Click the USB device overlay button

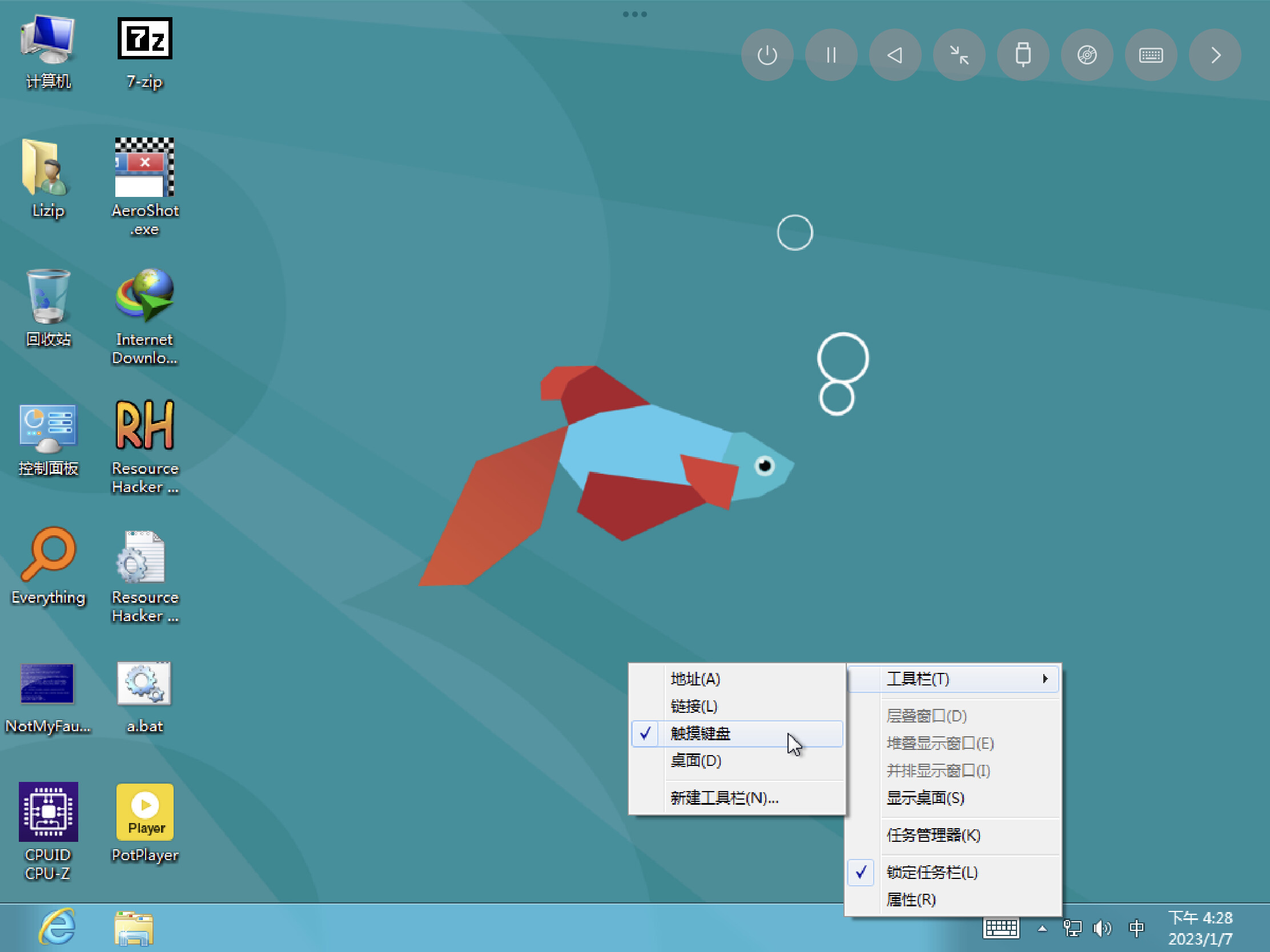1023,55
